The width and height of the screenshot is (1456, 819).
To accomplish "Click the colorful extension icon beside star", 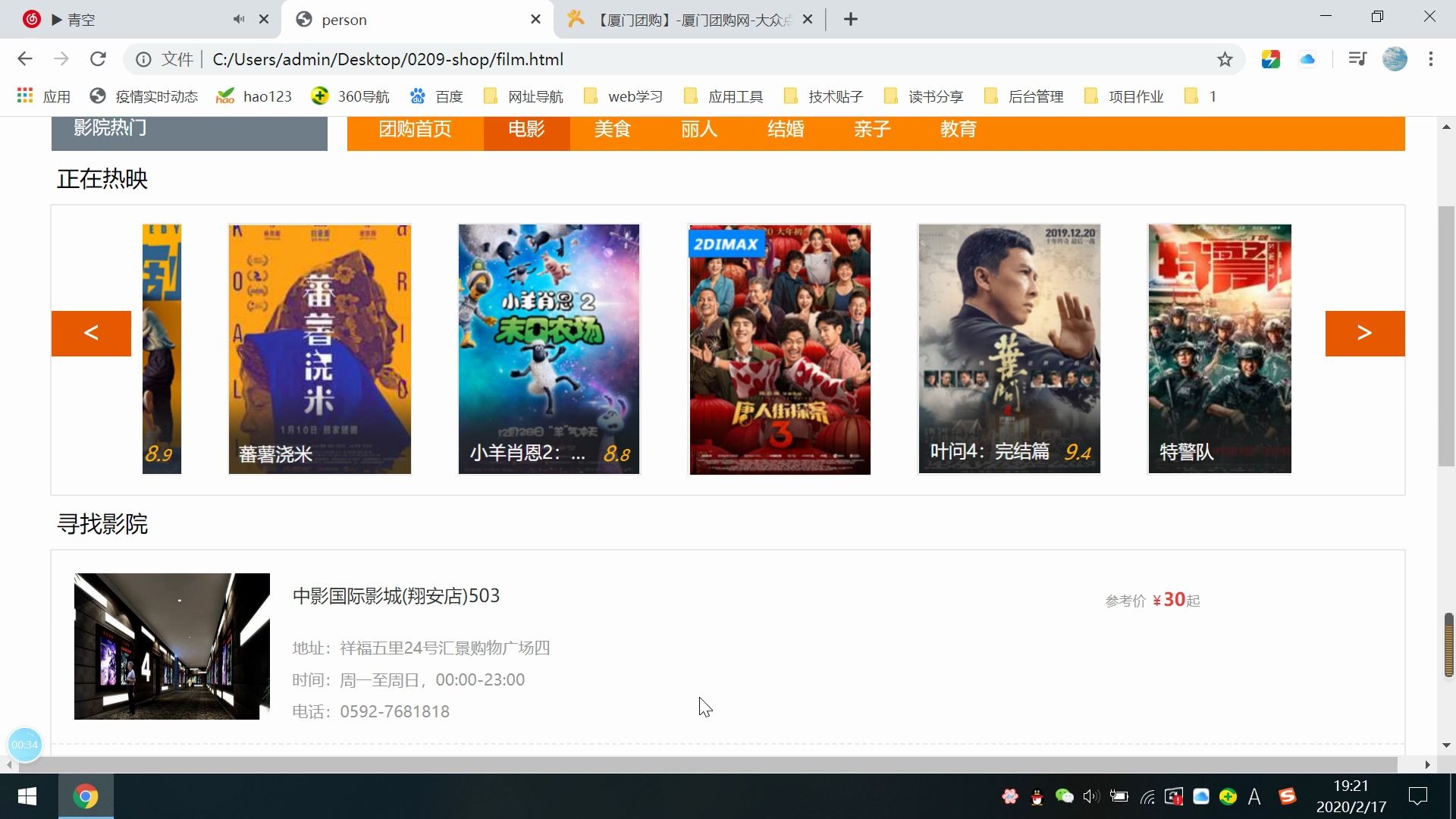I will click(1271, 59).
